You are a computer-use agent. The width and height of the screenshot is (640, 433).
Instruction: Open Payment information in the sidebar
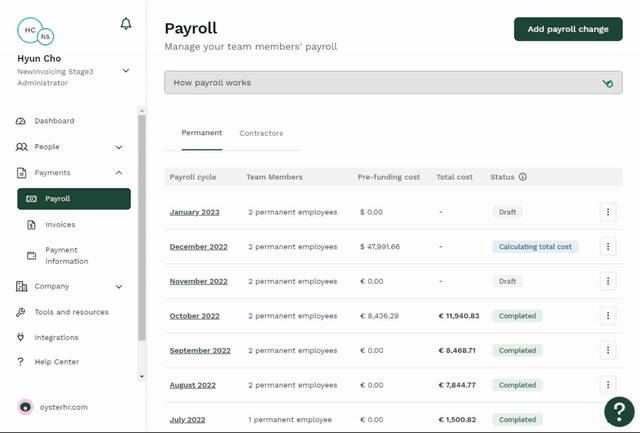pos(67,255)
